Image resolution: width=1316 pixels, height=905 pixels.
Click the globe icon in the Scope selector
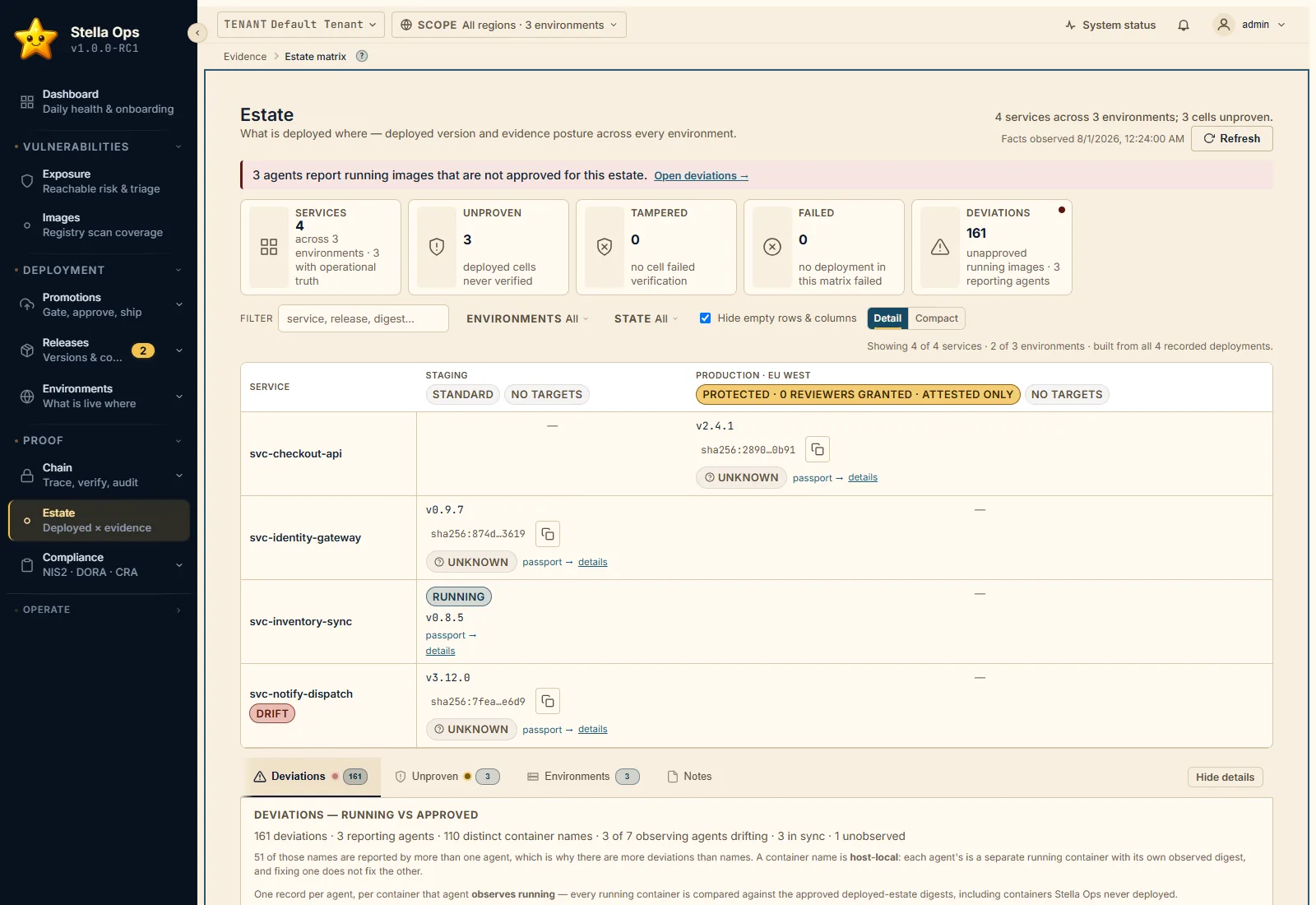click(x=406, y=25)
